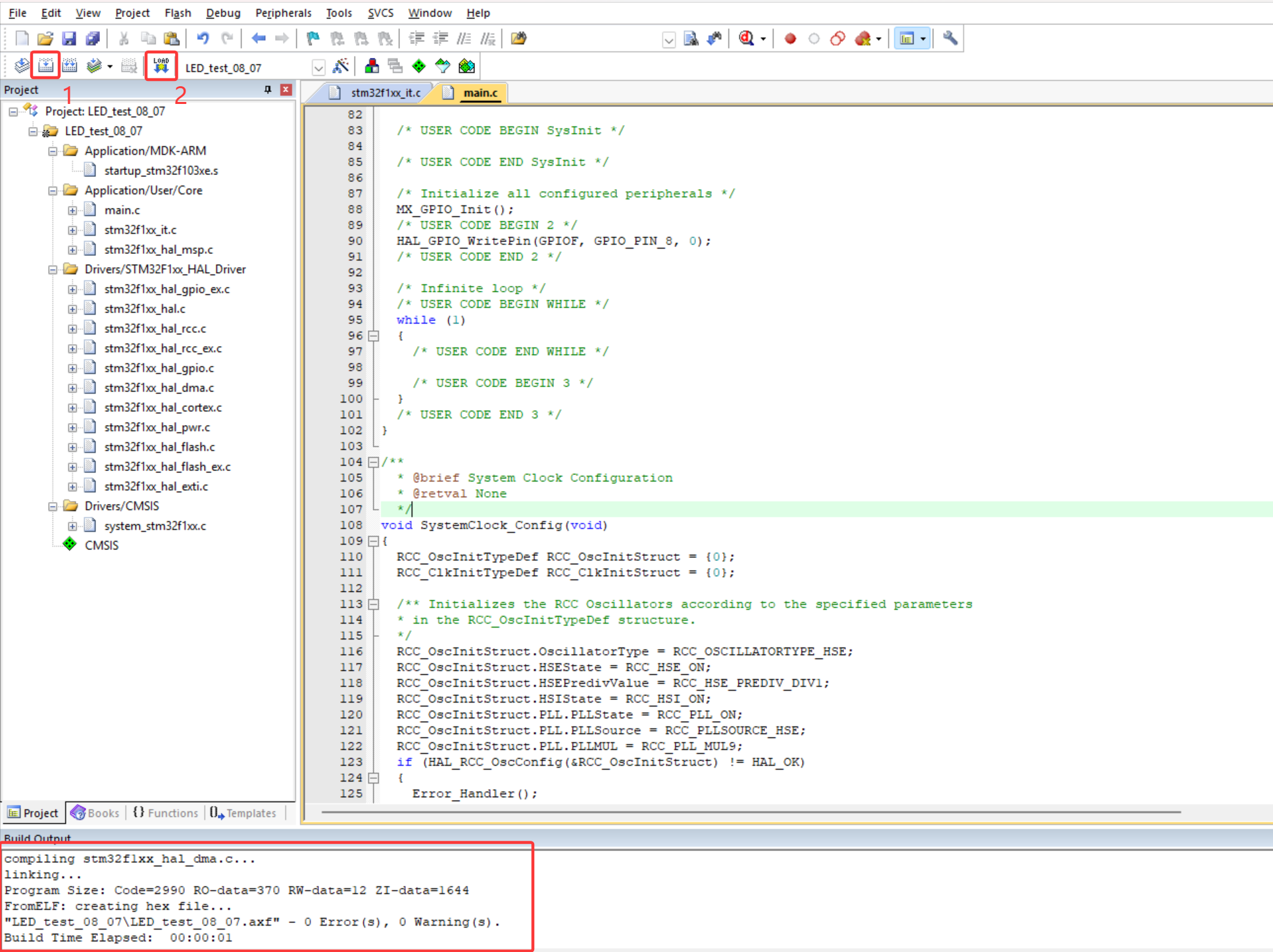Navigate backwards with the blue arrow
This screenshot has height=952, width=1273.
(x=259, y=38)
